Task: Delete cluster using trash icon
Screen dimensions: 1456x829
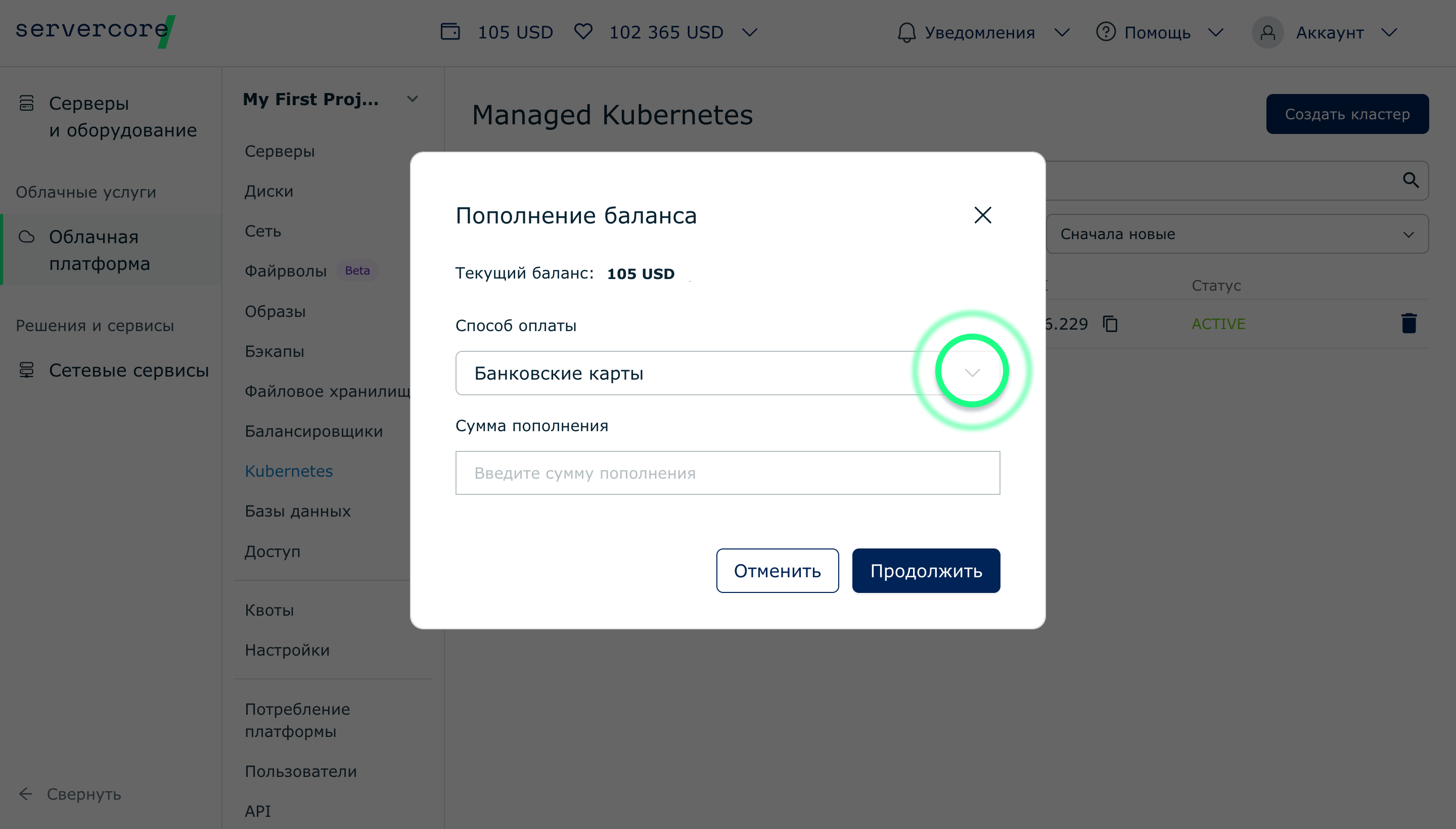Action: (x=1409, y=324)
